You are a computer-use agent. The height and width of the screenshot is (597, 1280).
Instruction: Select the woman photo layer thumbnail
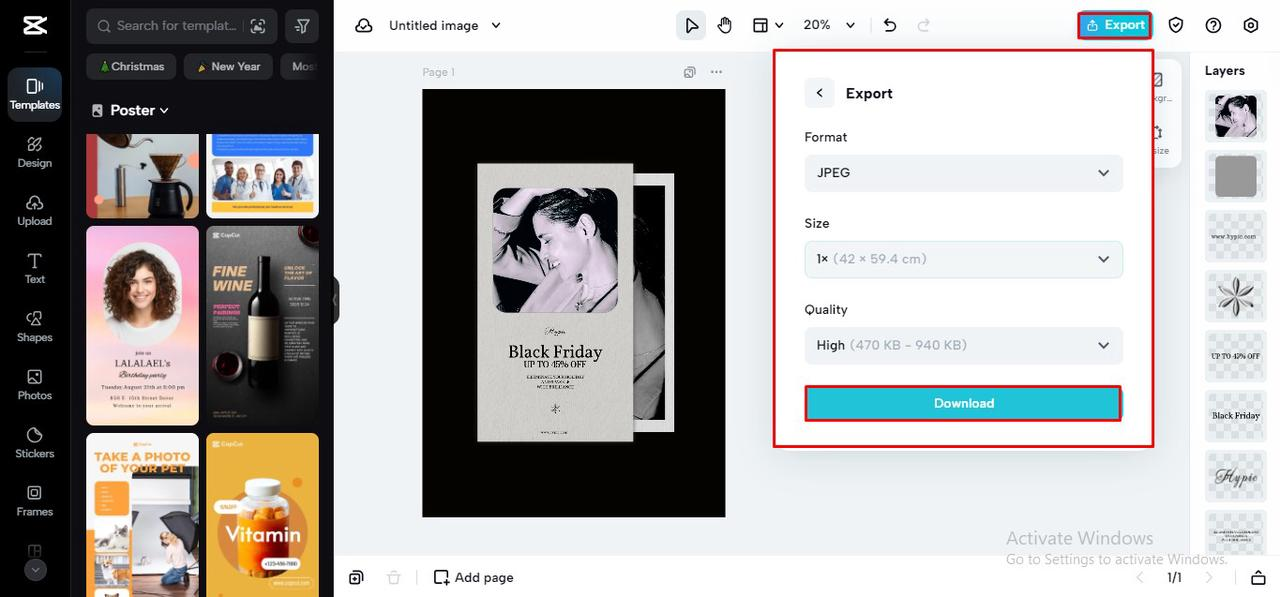click(1236, 116)
